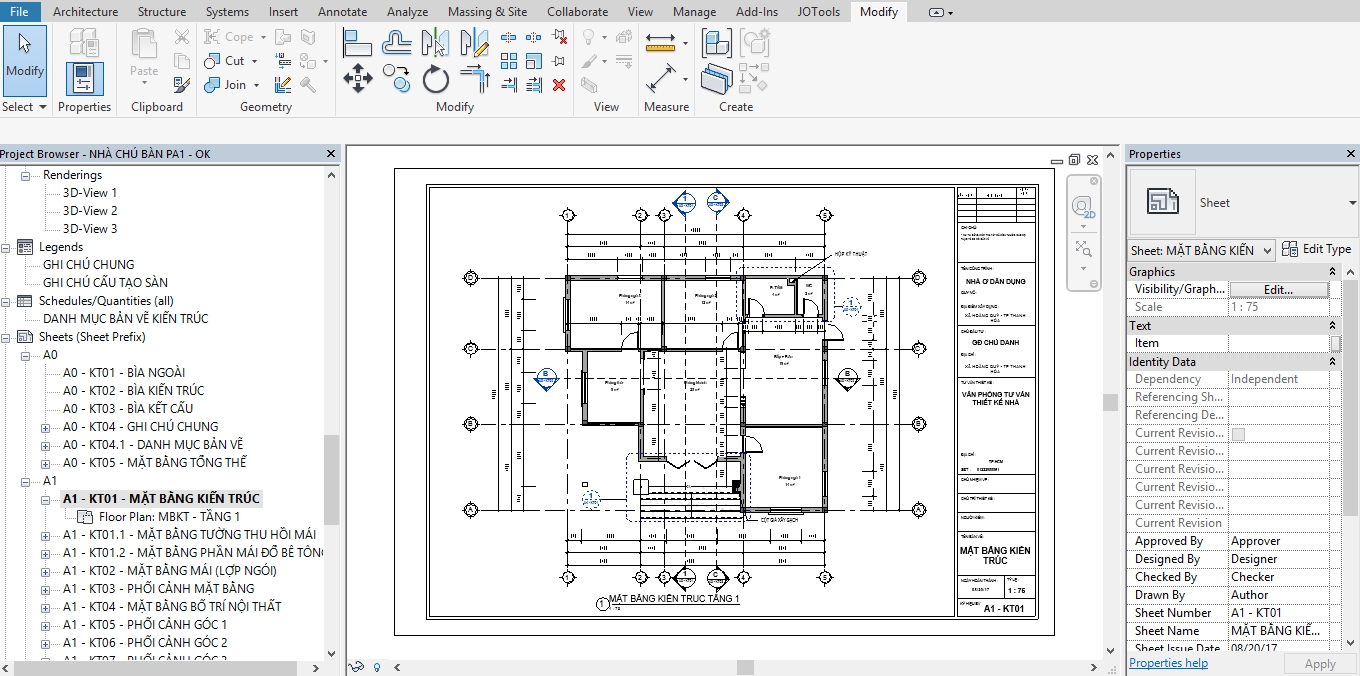
Task: Open the Measure Between Two References tool
Action: pyautogui.click(x=661, y=42)
